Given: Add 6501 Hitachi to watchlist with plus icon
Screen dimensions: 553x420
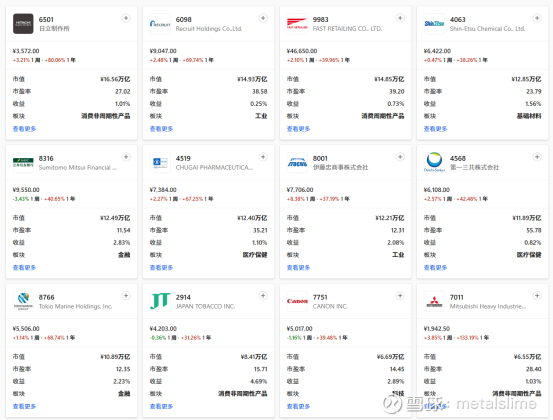Looking at the screenshot, I should coord(126,18).
